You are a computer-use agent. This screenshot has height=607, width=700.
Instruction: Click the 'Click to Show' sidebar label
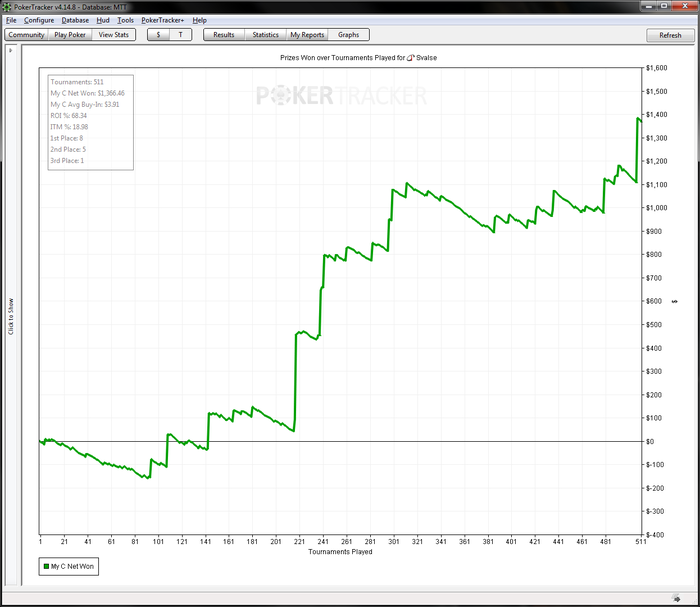pos(11,316)
